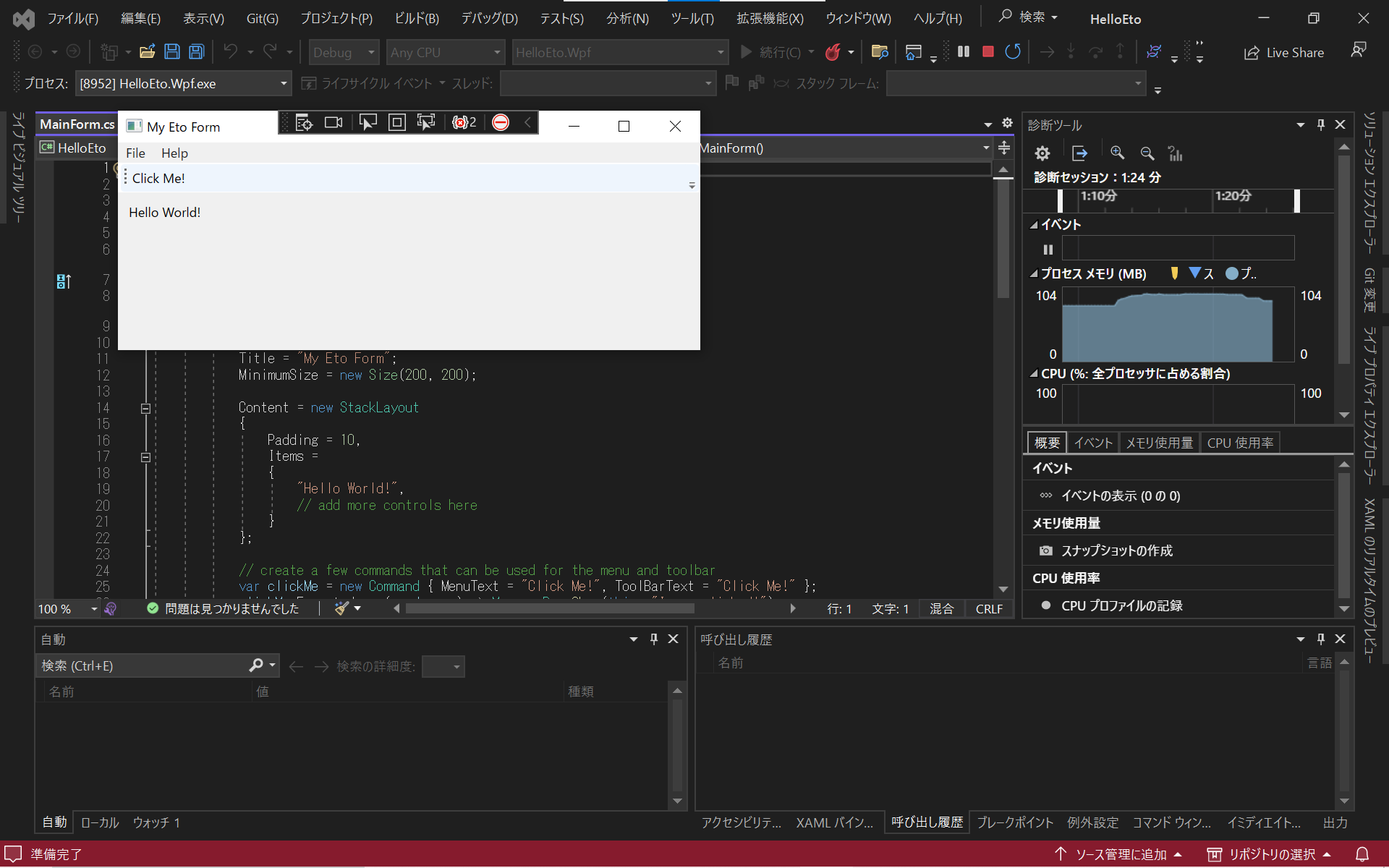Pin the diagnostic tools panel
The width and height of the screenshot is (1389, 868).
(x=1320, y=124)
